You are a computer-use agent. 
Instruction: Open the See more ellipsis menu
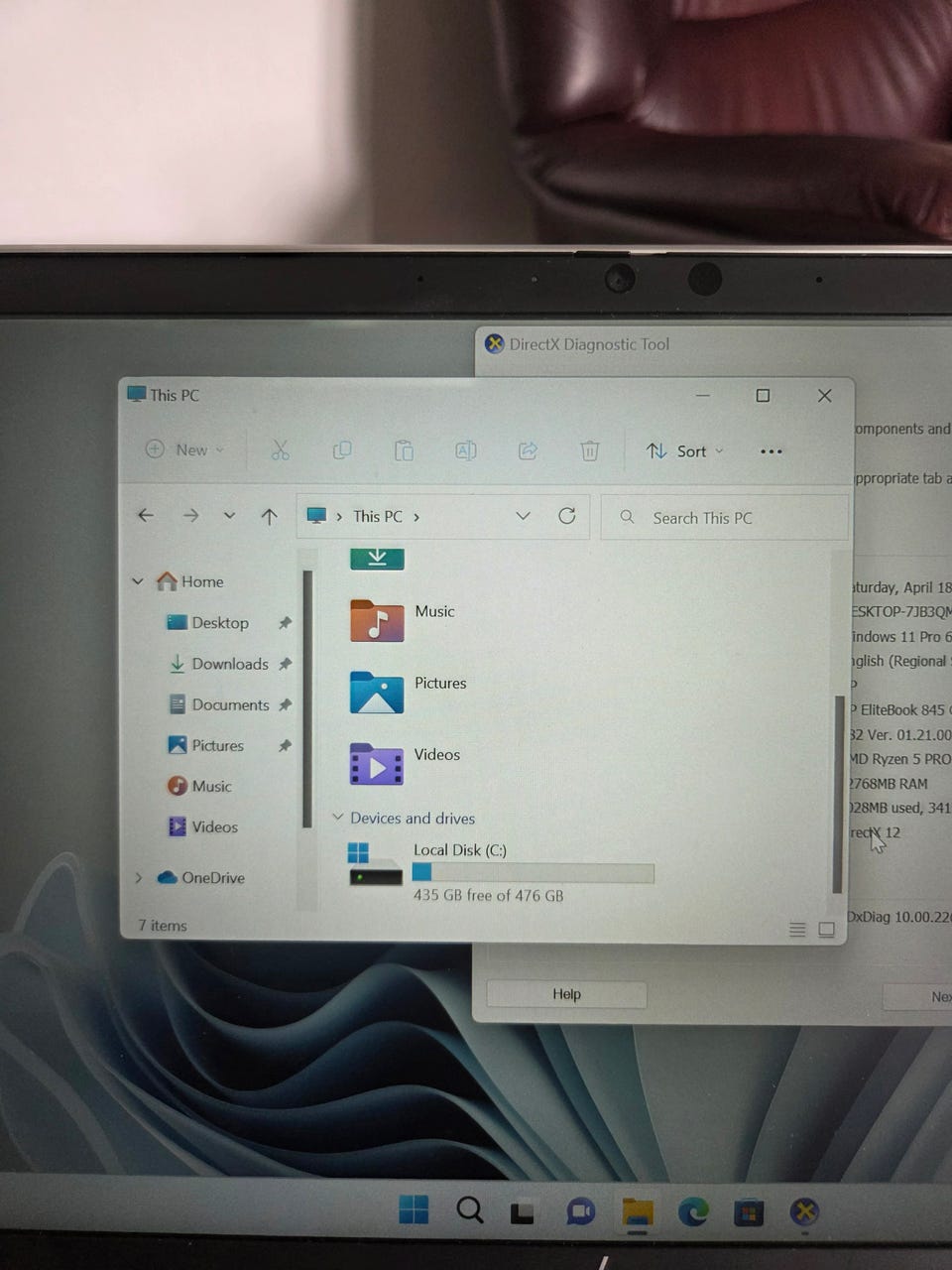tap(771, 451)
